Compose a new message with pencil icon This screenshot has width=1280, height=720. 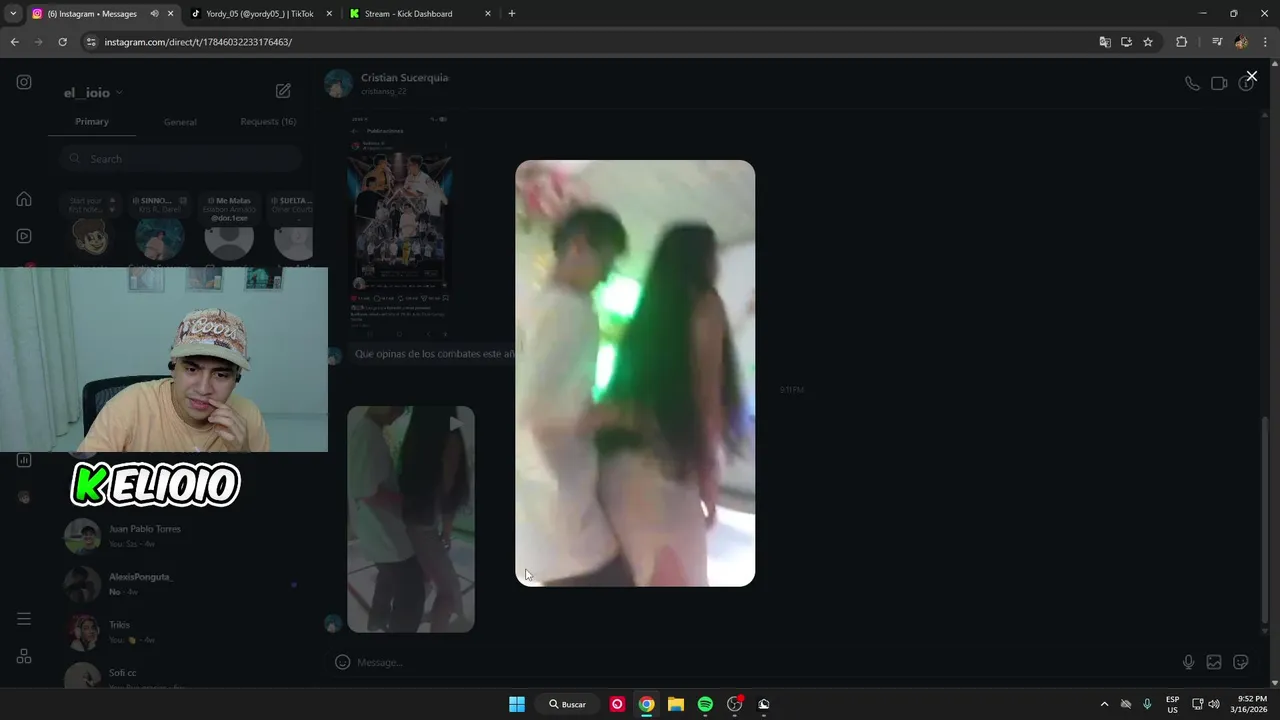click(283, 91)
